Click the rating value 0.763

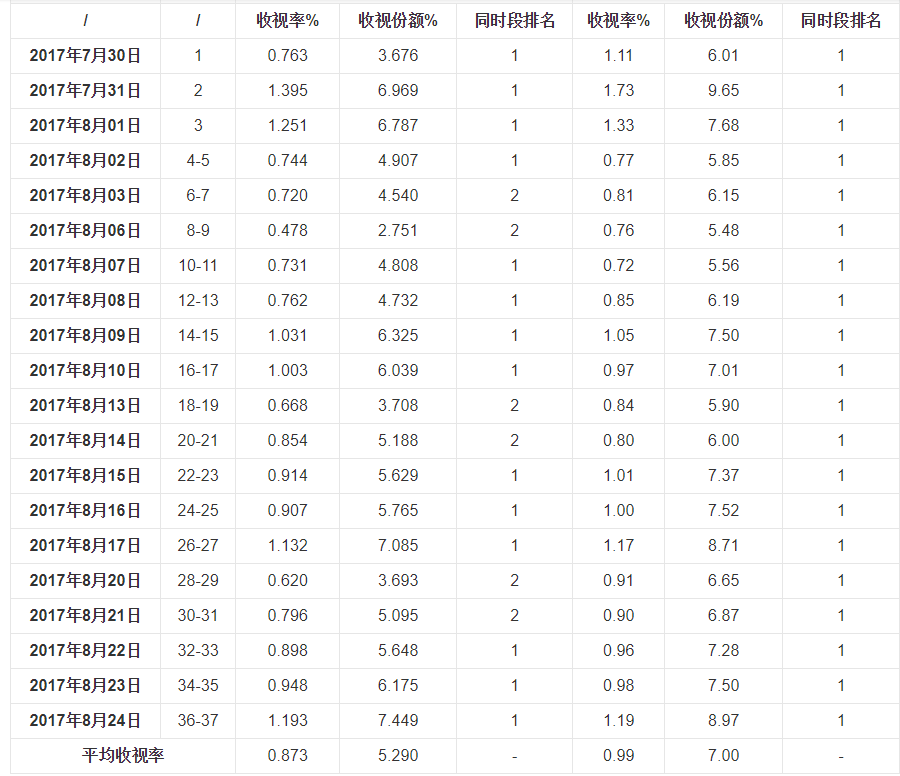[288, 56]
